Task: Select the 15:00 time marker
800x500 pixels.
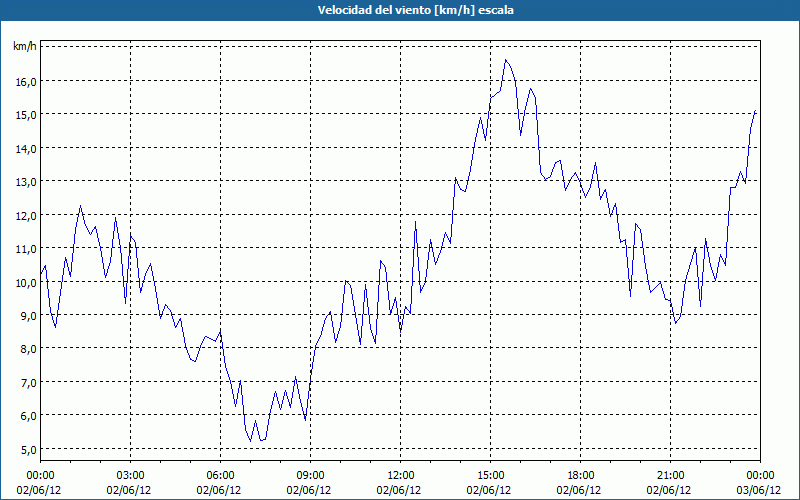Action: tap(490, 476)
